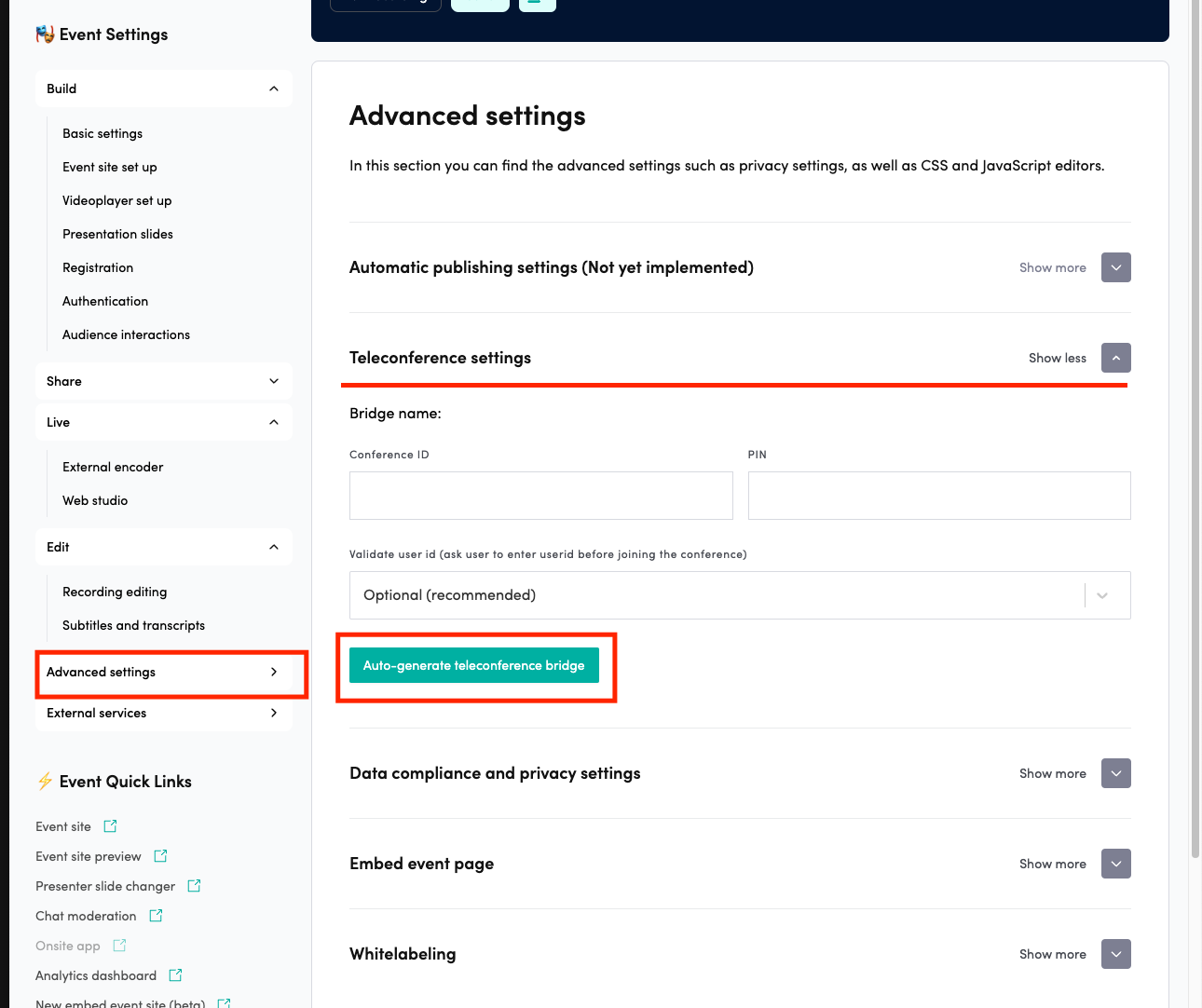Click the Conference ID input field
Image resolution: width=1202 pixels, height=1008 pixels.
pos(540,496)
